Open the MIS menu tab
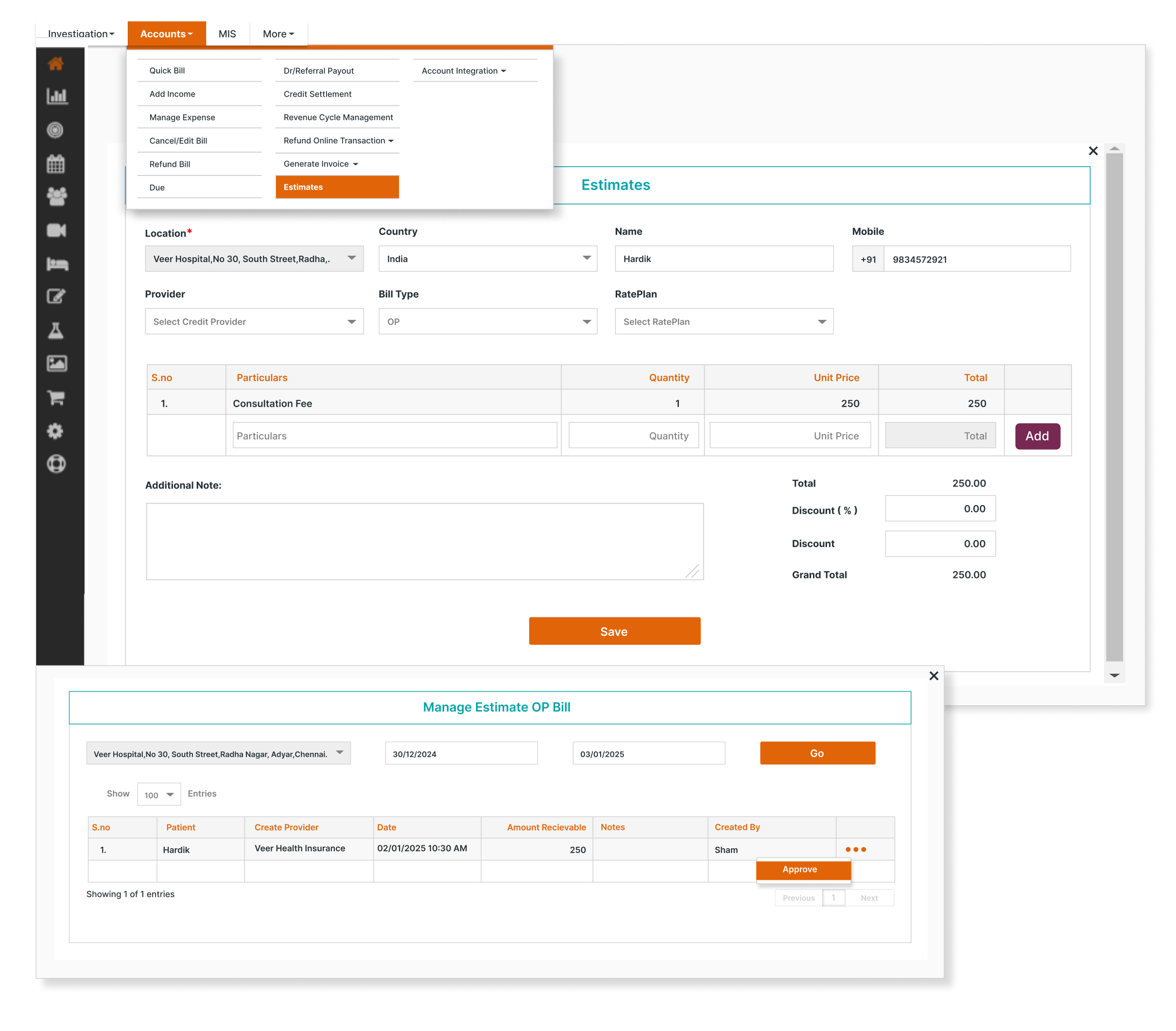The image size is (1176, 1031). pos(227,34)
